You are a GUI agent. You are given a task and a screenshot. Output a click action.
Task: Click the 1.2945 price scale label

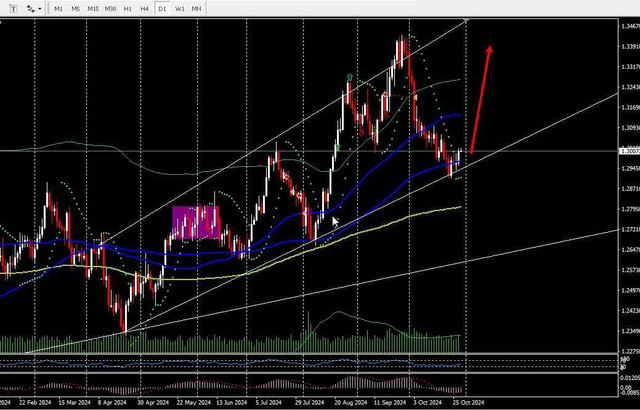(629, 168)
